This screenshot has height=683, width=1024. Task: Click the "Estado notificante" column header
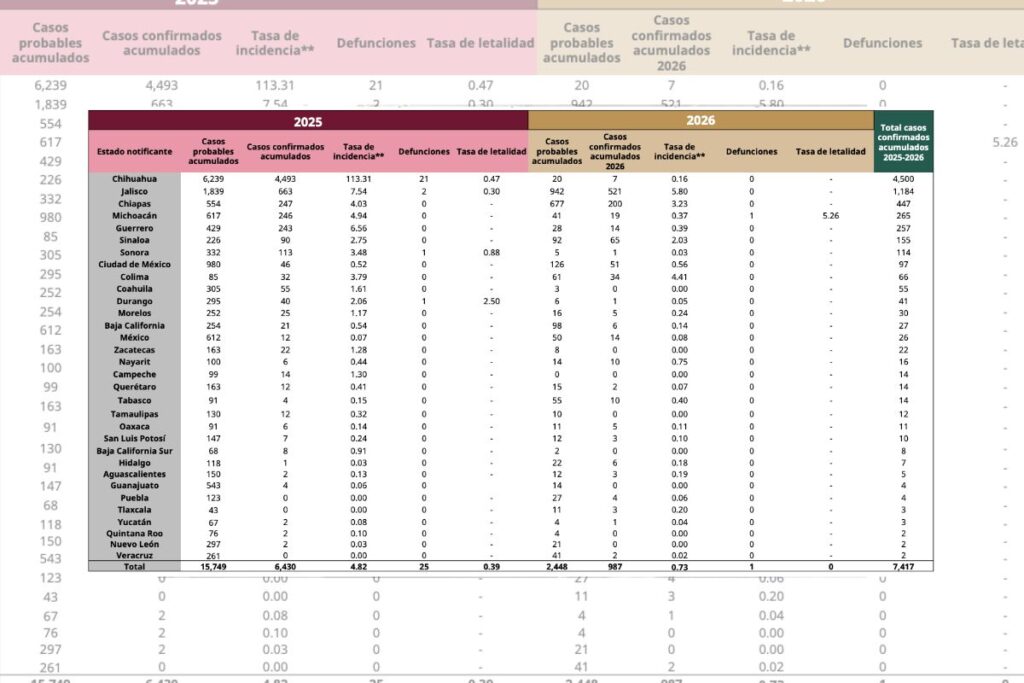134,151
